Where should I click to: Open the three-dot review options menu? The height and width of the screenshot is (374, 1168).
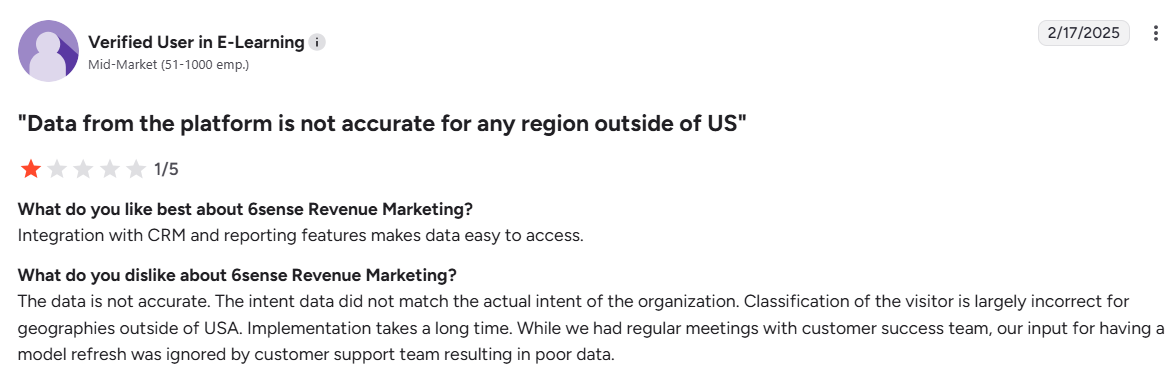1155,33
